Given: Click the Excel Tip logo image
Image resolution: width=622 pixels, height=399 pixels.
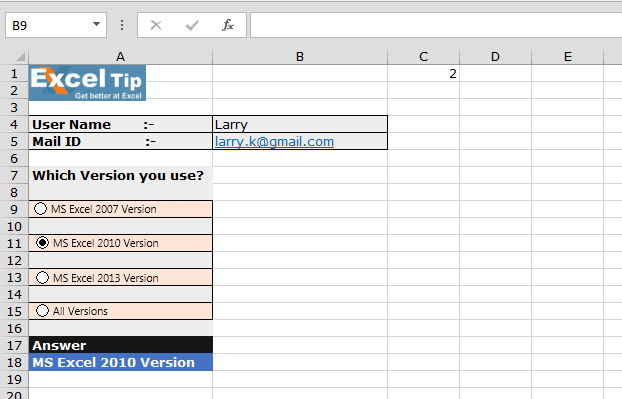Looking at the screenshot, I should [87, 83].
